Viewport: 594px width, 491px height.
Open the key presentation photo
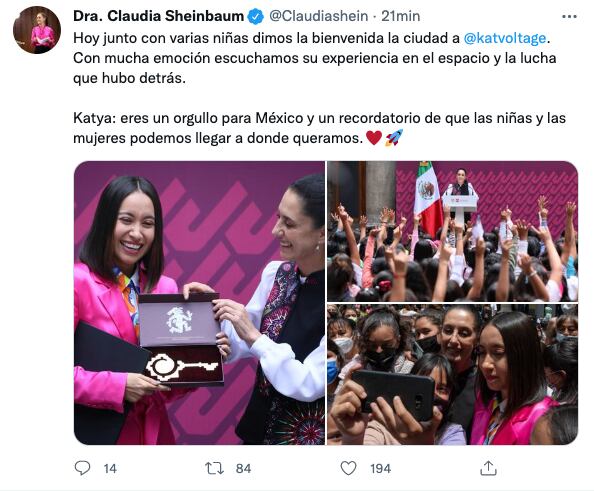coord(199,303)
